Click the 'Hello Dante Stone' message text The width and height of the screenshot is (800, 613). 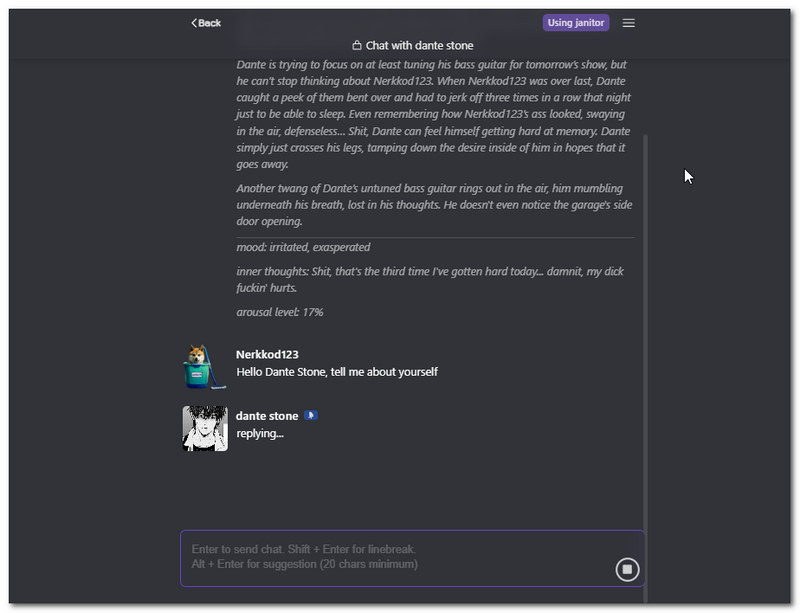336,372
